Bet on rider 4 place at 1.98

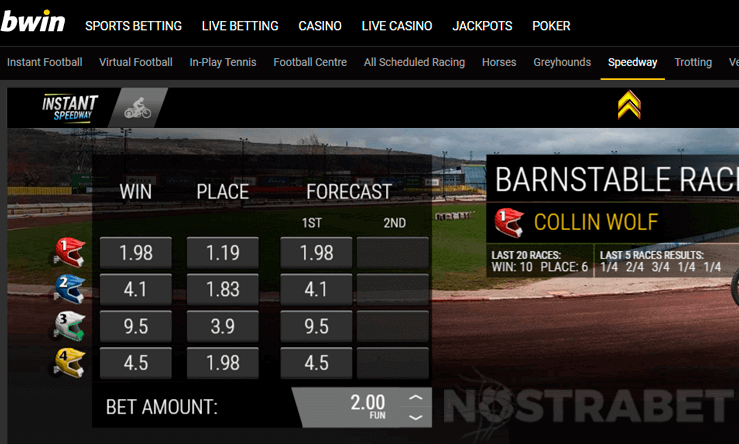click(222, 363)
